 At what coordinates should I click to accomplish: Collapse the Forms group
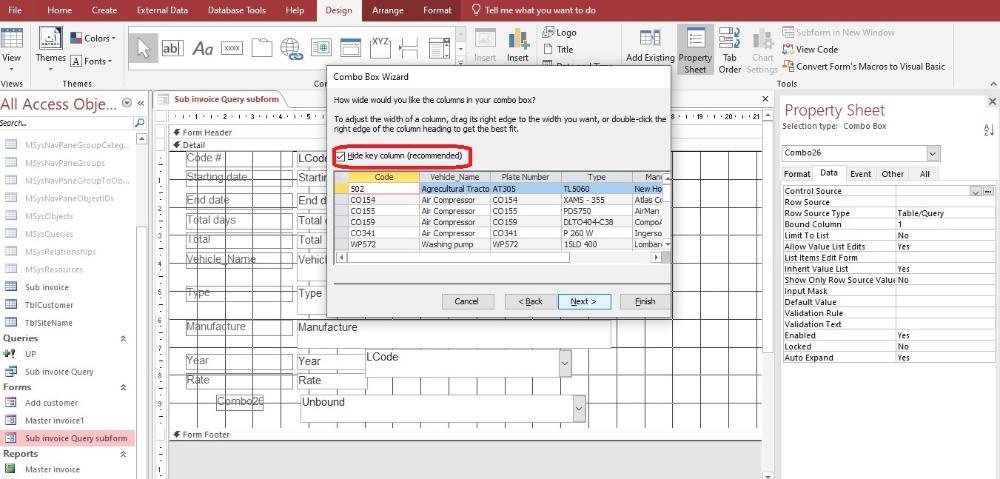click(123, 387)
